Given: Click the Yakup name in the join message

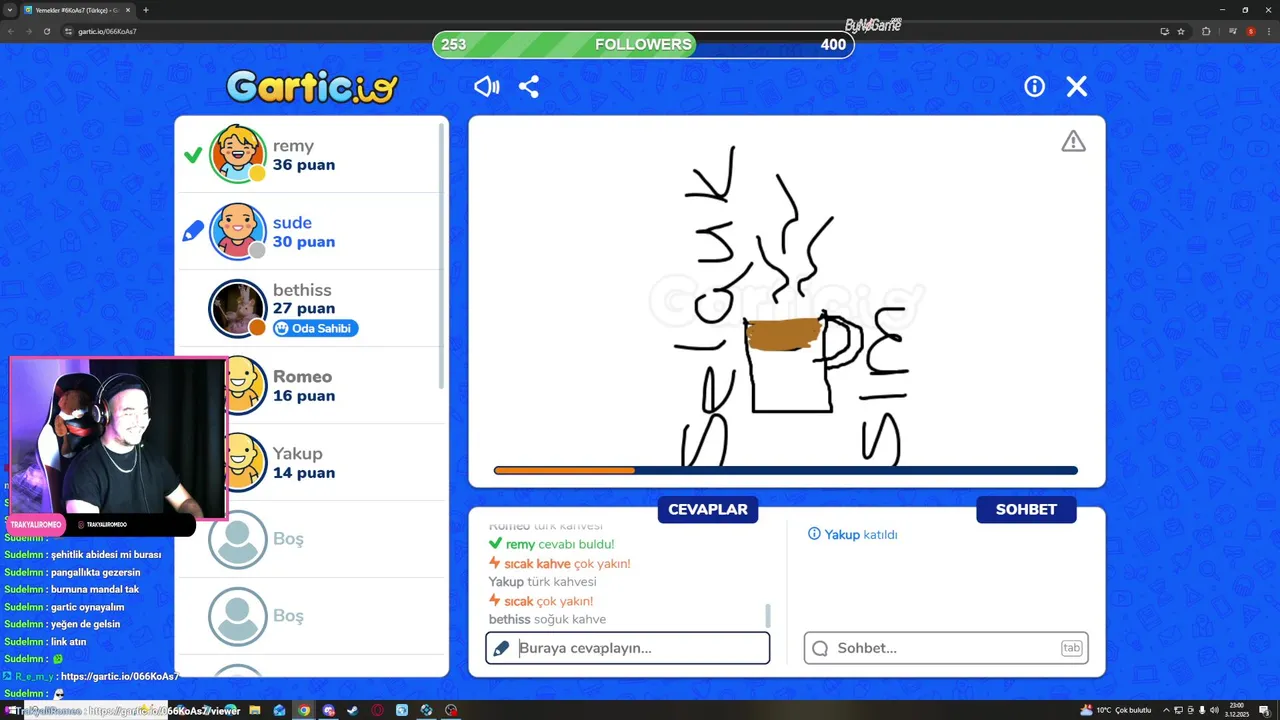Looking at the screenshot, I should click(x=842, y=534).
